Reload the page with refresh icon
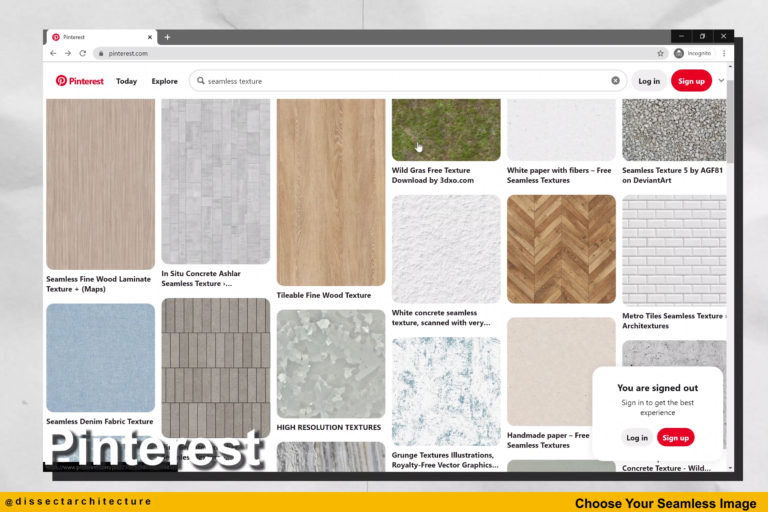768x512 pixels. 83,53
